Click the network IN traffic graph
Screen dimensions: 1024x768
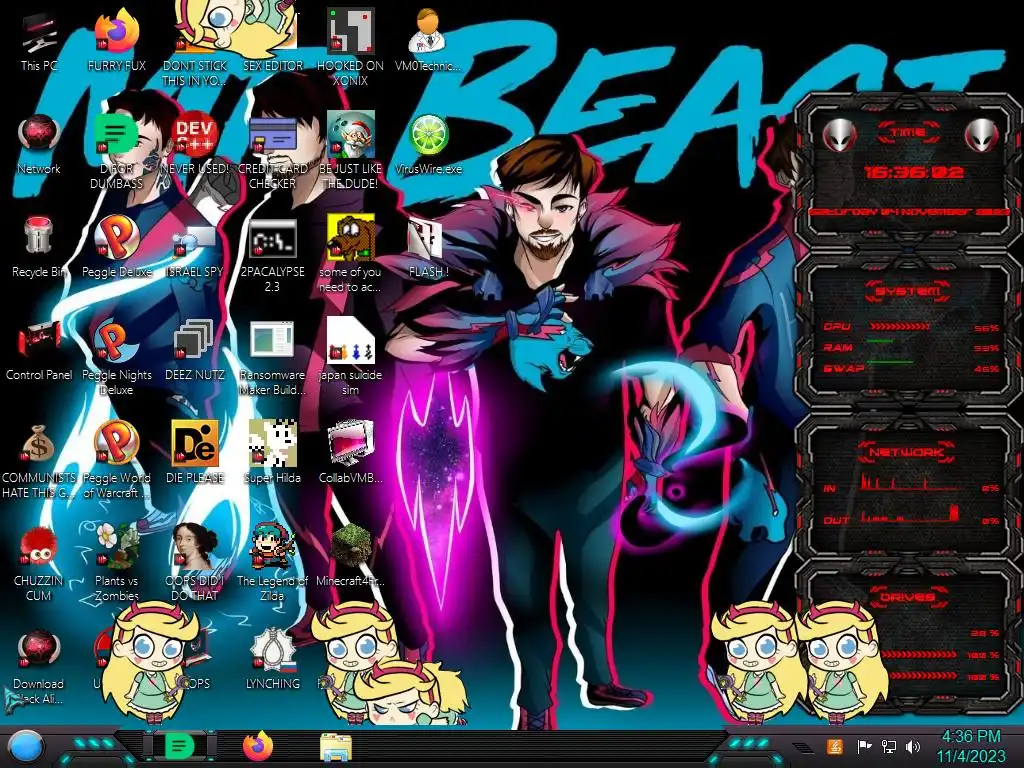click(910, 482)
